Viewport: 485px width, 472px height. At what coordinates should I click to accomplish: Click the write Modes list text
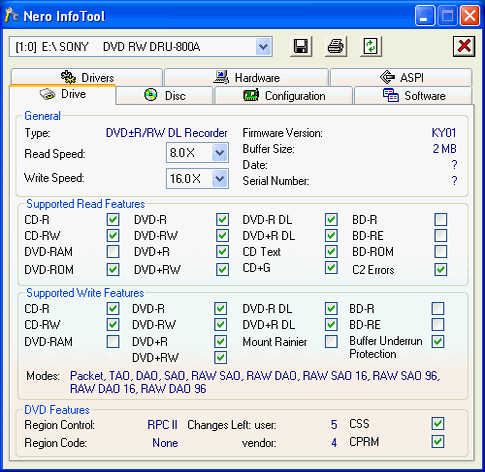tap(255, 382)
